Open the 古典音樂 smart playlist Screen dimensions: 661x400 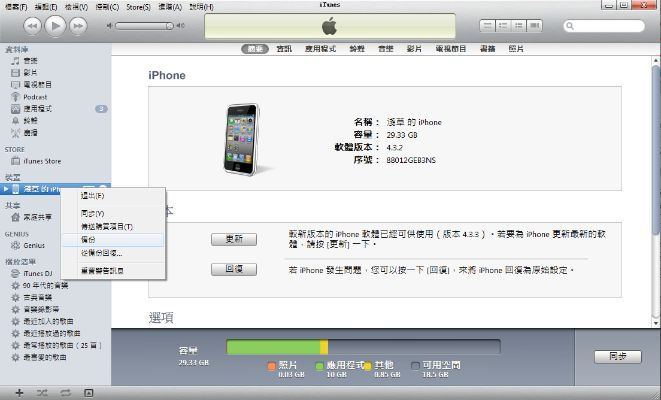click(37, 298)
